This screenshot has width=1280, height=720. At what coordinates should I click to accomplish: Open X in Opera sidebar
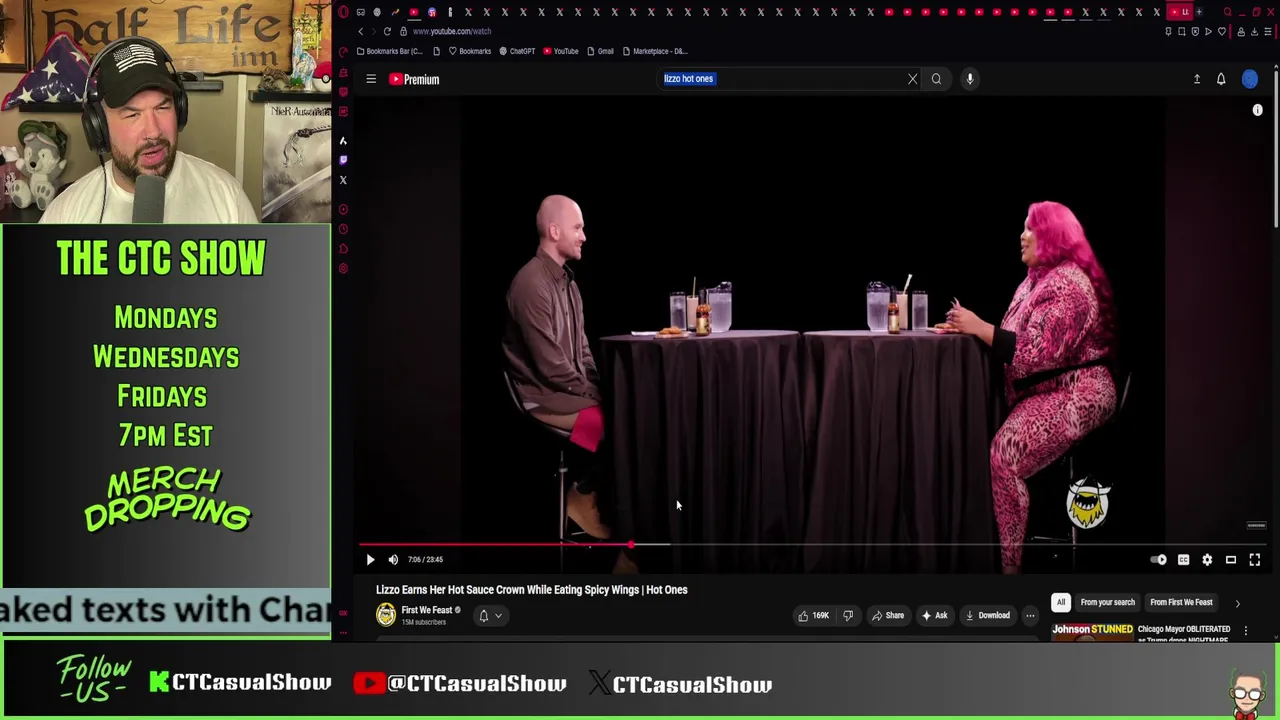pyautogui.click(x=343, y=180)
